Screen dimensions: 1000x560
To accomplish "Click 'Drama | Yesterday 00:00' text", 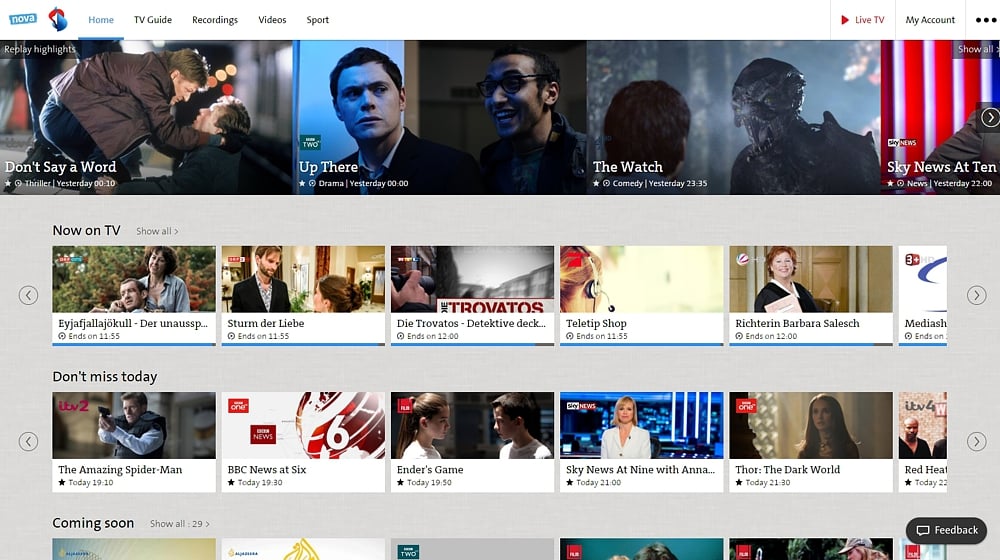I will coord(364,183).
